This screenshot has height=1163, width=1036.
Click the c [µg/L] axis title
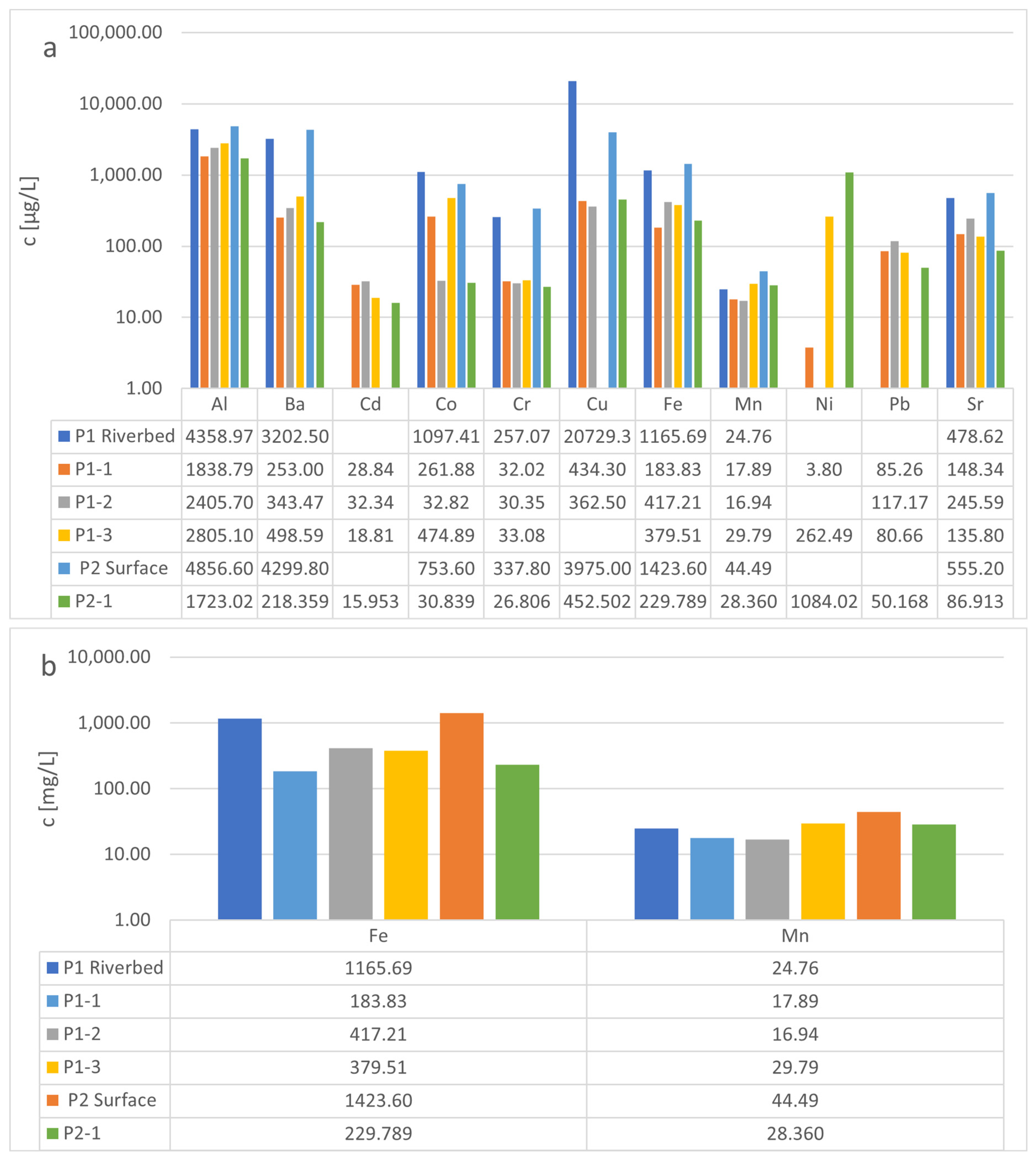pos(30,211)
